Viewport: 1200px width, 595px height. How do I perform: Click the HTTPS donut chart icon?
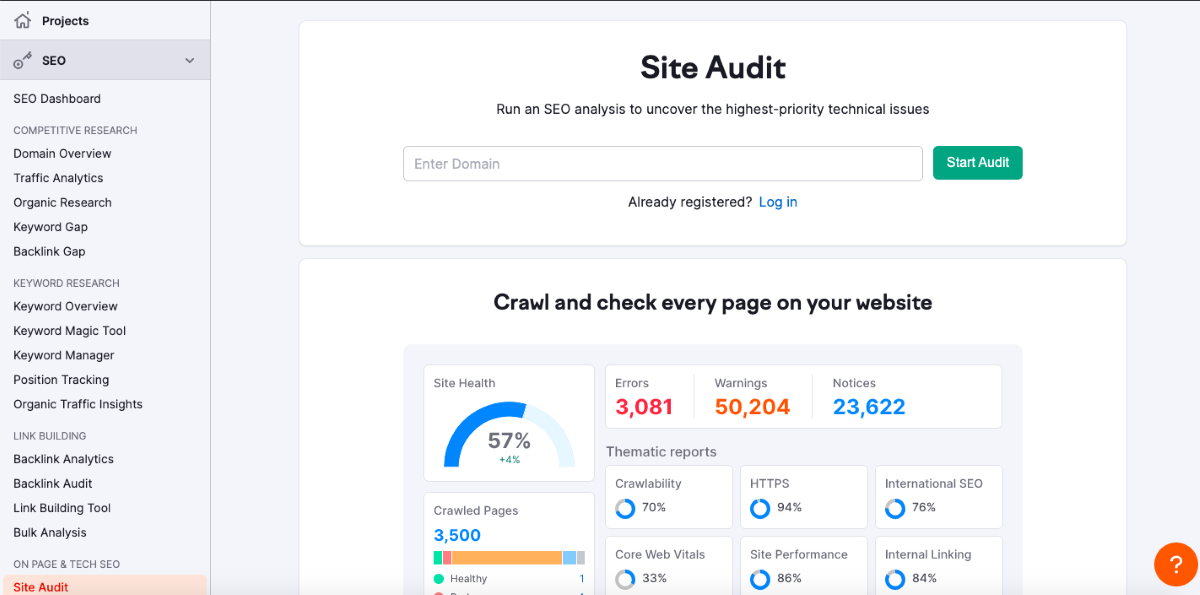click(760, 508)
